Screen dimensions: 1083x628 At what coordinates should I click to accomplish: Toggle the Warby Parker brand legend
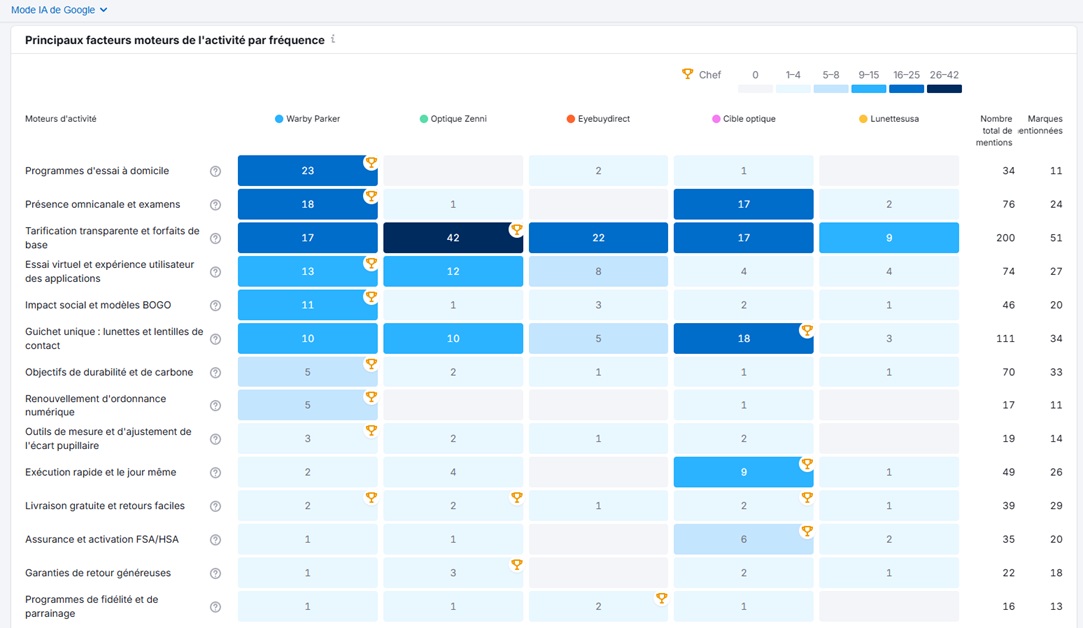coord(307,119)
